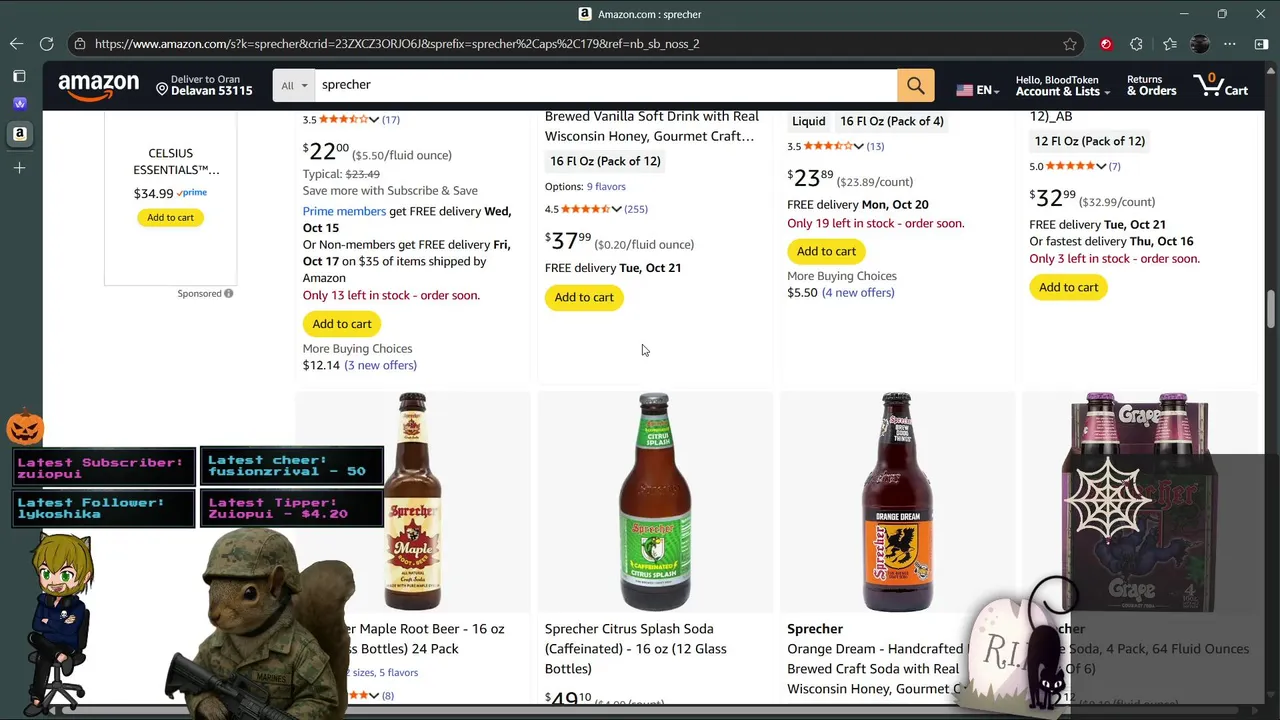Select 12 Fl Oz (Pack of 12) option
1280x720 pixels.
click(x=1090, y=141)
